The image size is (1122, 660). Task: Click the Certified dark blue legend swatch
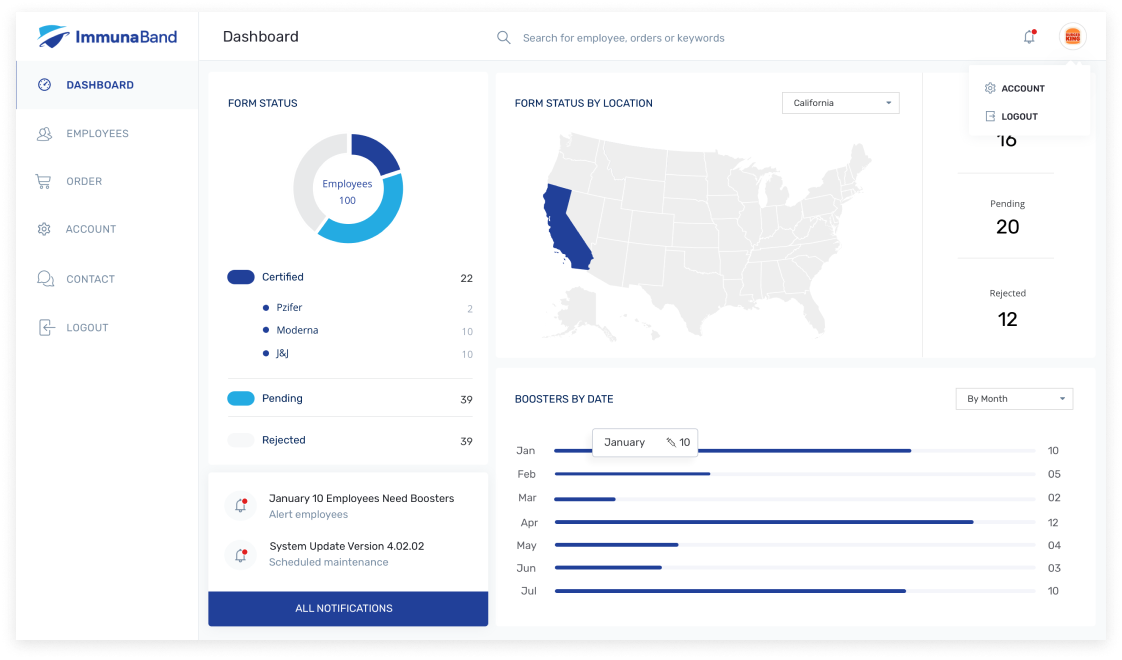coord(240,277)
